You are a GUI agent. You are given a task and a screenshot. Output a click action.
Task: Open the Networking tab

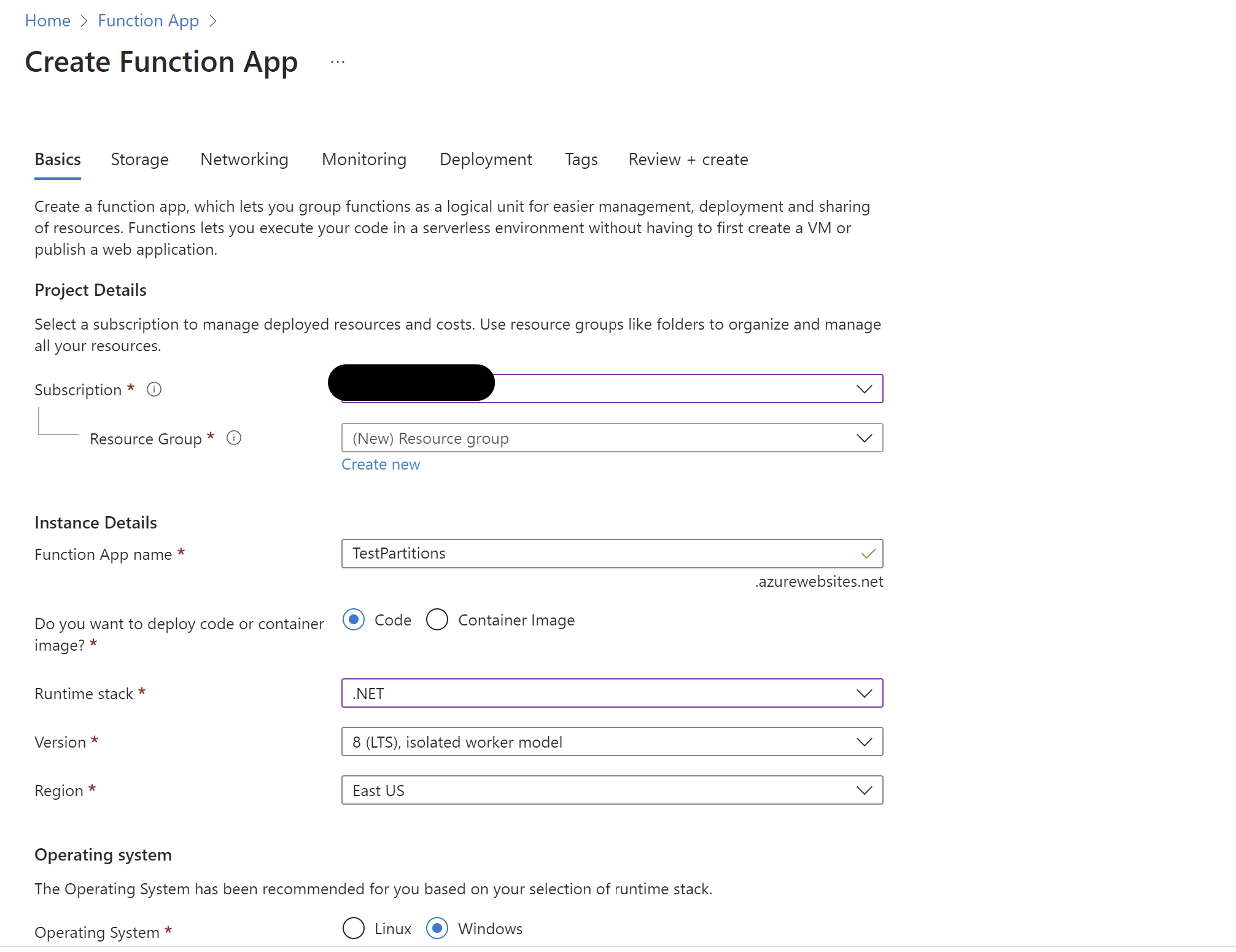(244, 160)
